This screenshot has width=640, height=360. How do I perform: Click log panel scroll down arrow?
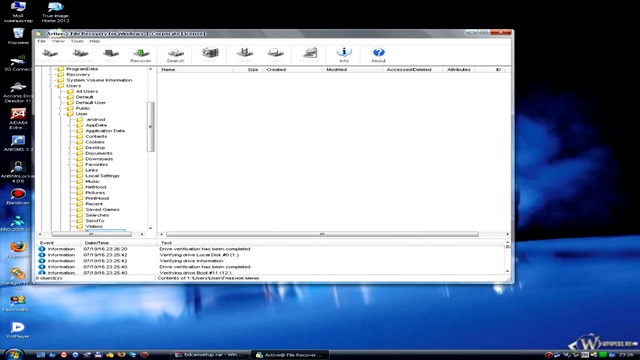[x=507, y=271]
